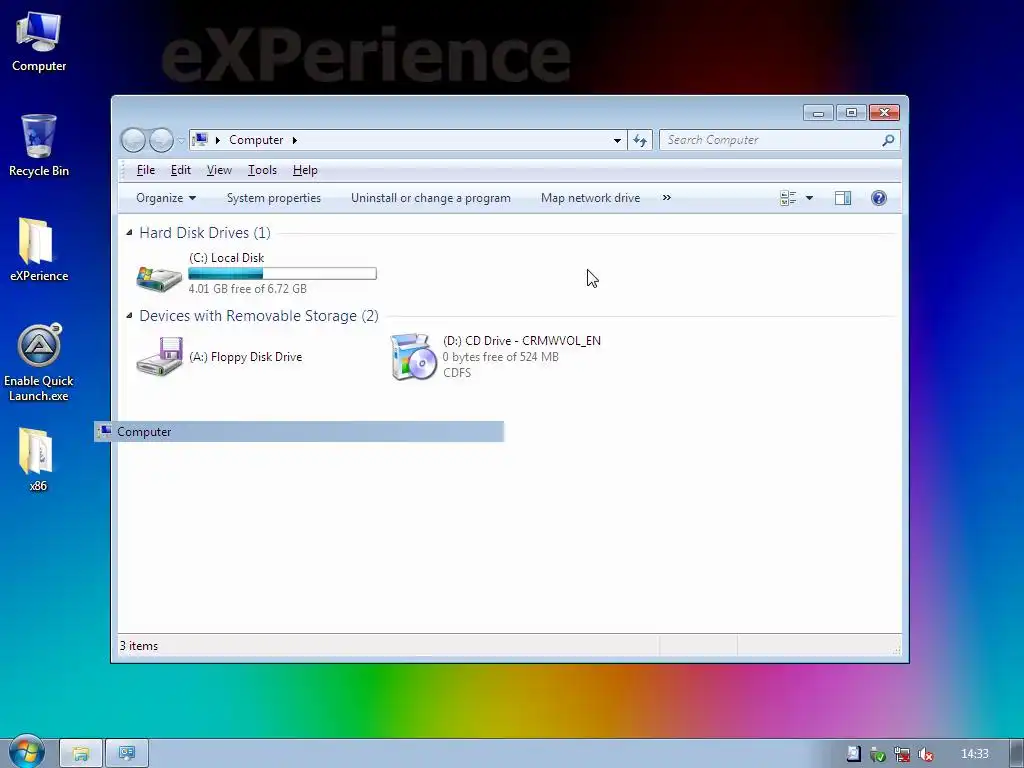The height and width of the screenshot is (768, 1024).
Task: Click the Forward navigation arrow
Action: (x=161, y=140)
